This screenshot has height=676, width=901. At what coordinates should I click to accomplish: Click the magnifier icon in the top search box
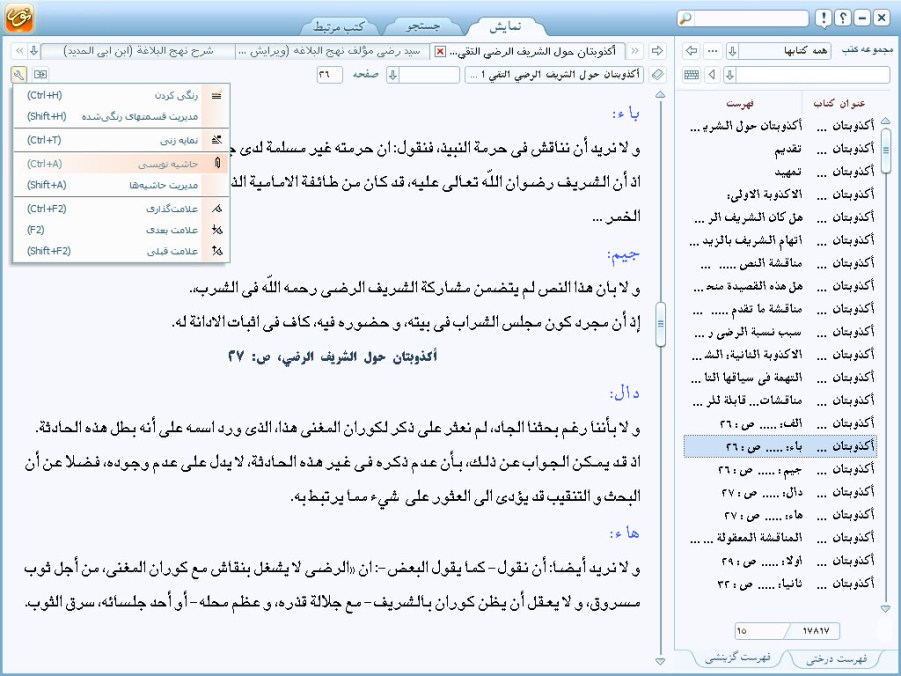click(686, 18)
